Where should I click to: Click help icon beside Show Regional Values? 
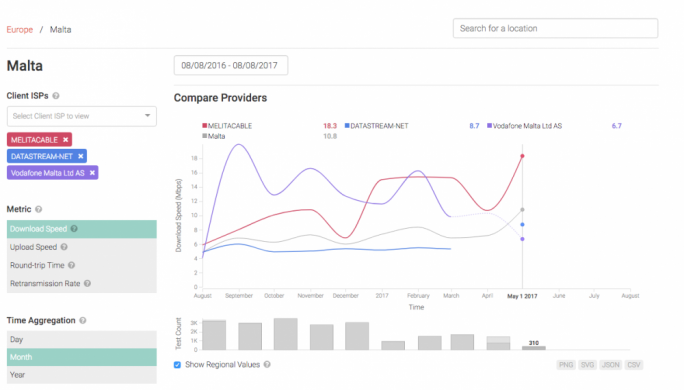tap(267, 364)
